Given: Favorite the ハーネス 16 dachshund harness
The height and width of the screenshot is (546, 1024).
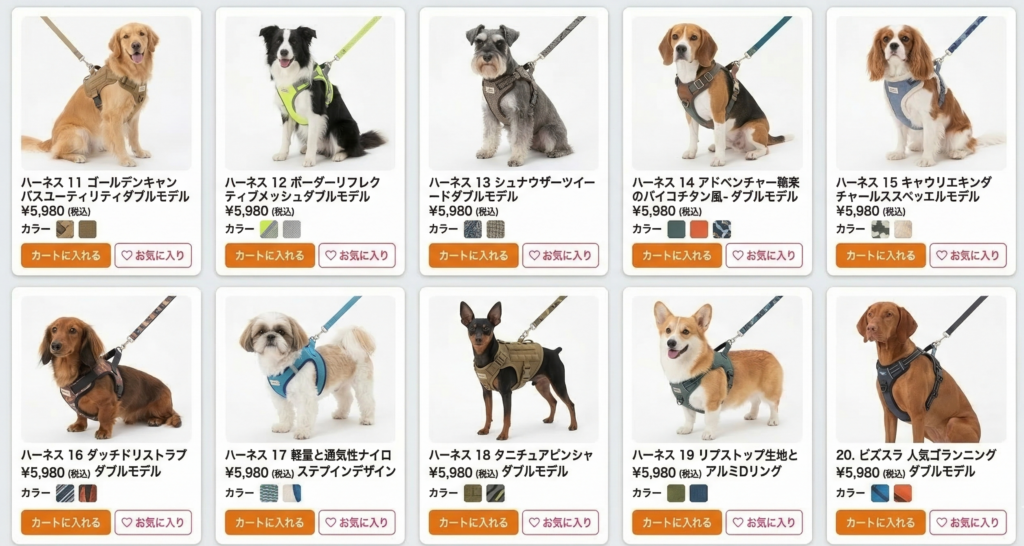Looking at the screenshot, I should 153,522.
